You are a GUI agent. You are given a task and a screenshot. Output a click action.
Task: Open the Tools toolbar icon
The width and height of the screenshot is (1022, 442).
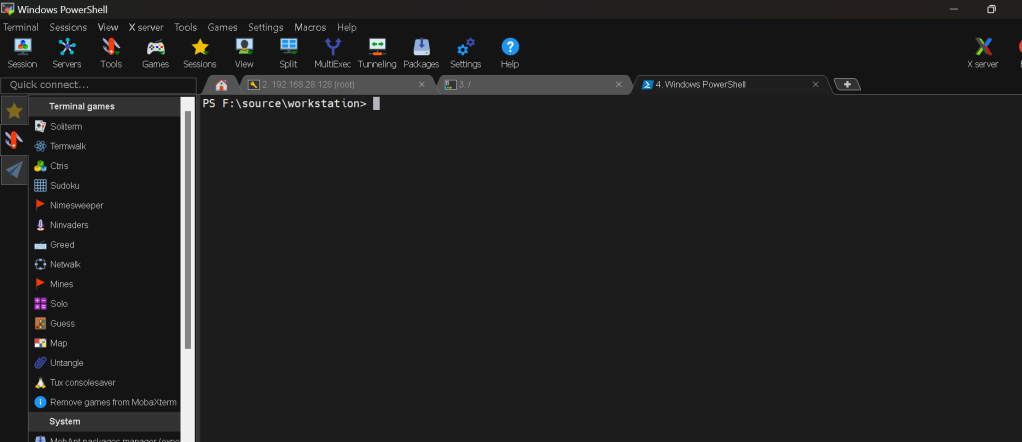[x=111, y=53]
